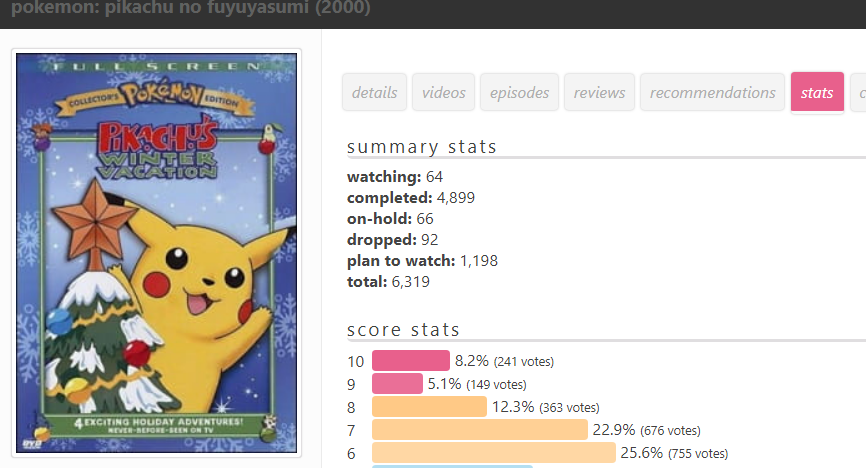Click the score 6 orange bar
This screenshot has height=468, width=866.
pos(494,453)
